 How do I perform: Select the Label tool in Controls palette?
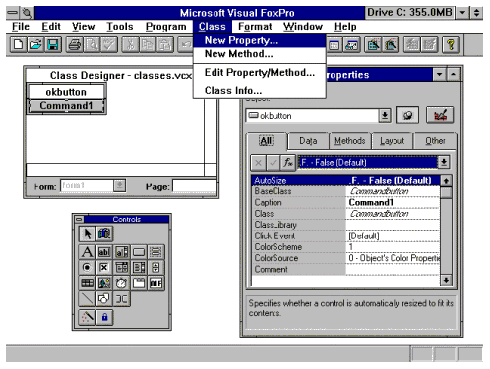point(87,252)
